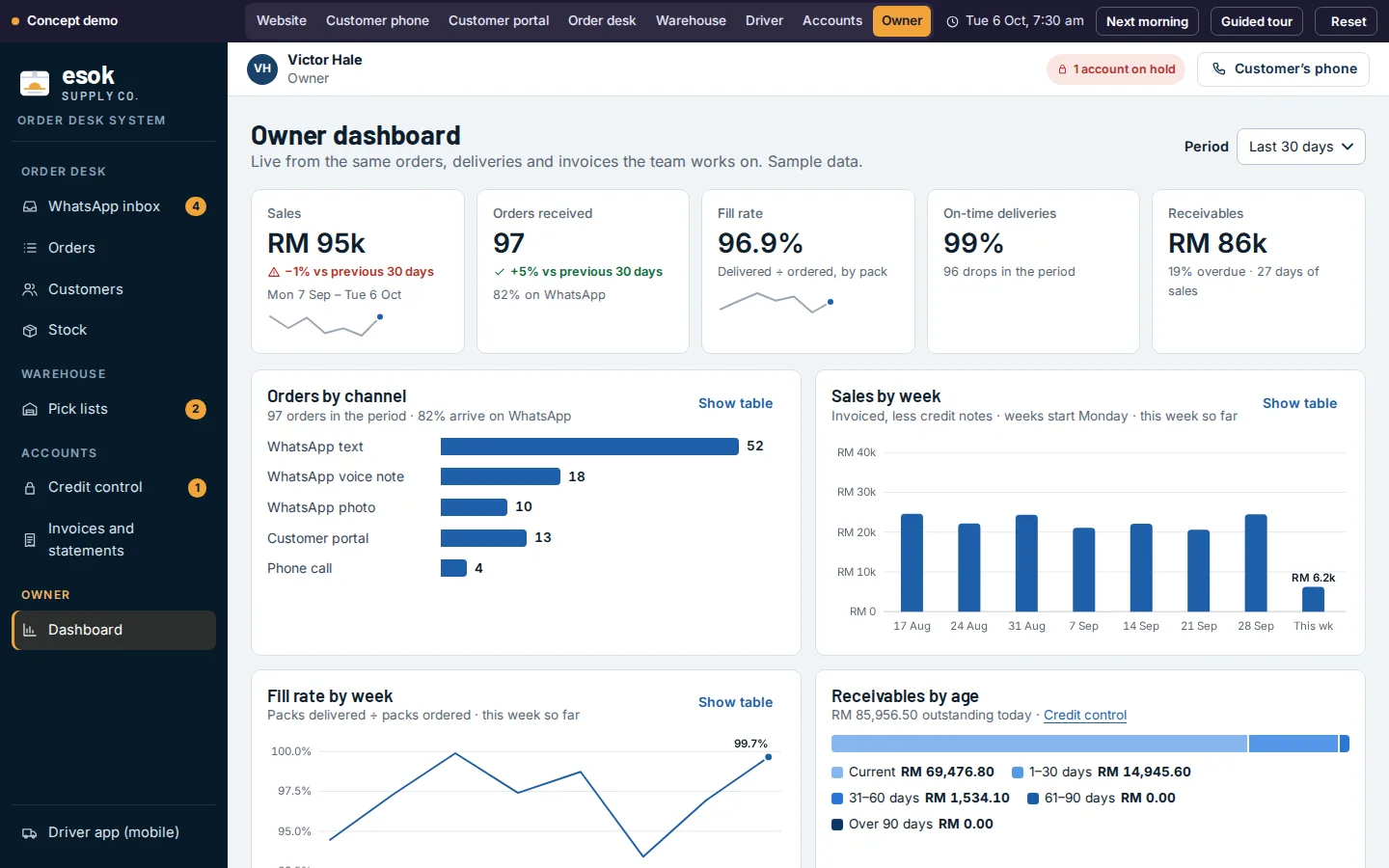Click the Dashboard bar chart icon
The height and width of the screenshot is (868, 1389).
click(30, 630)
